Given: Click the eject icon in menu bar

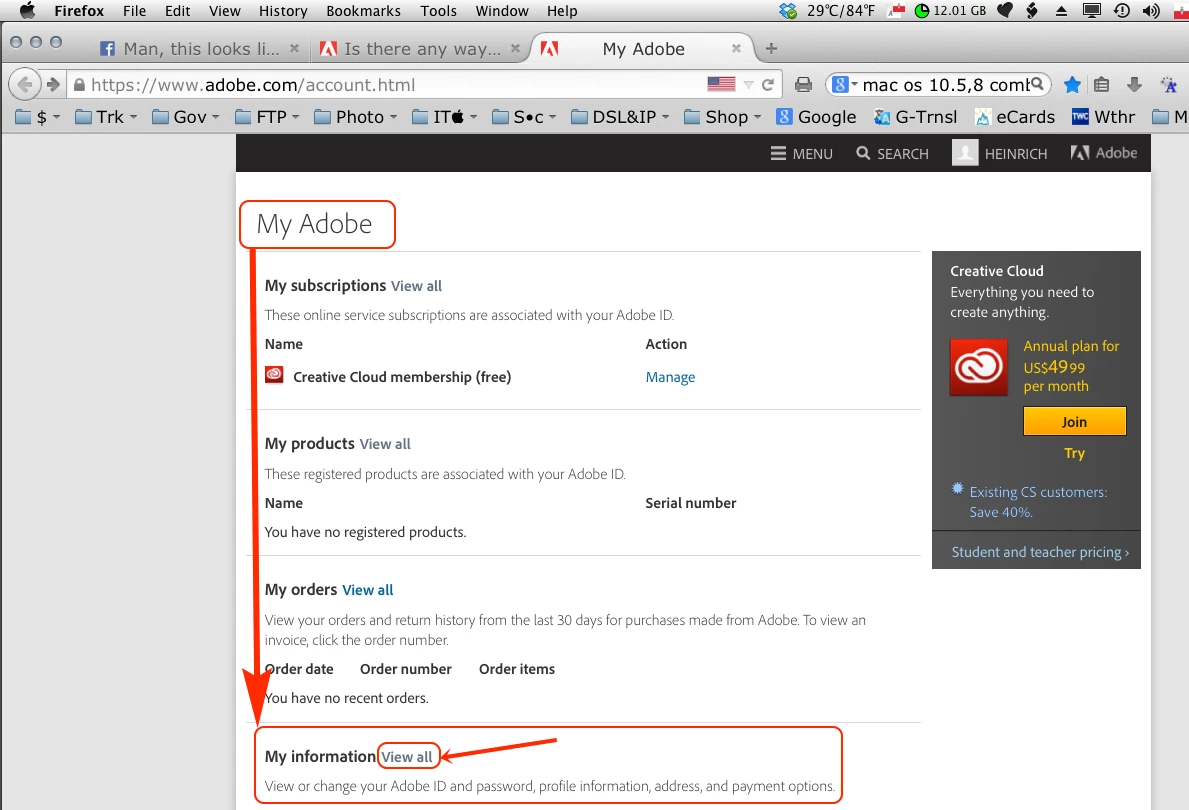Looking at the screenshot, I should [x=1061, y=11].
